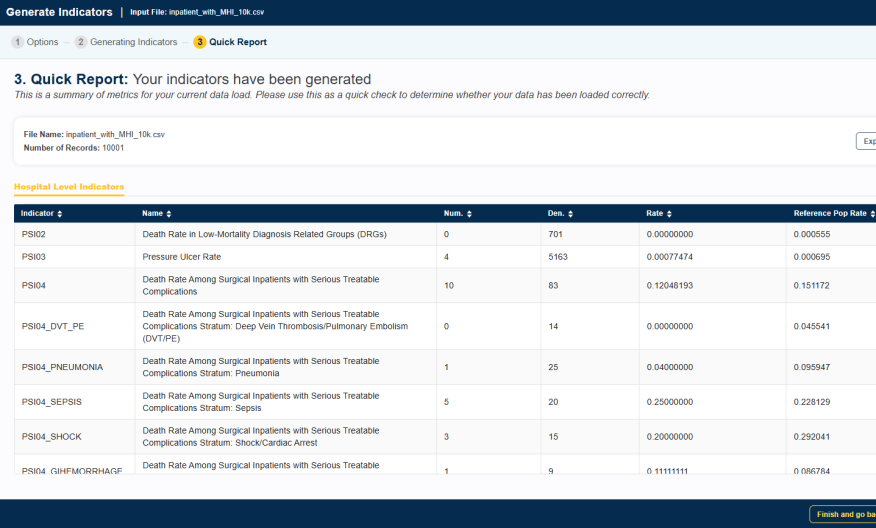Click Finish and go back button

[x=842, y=514]
